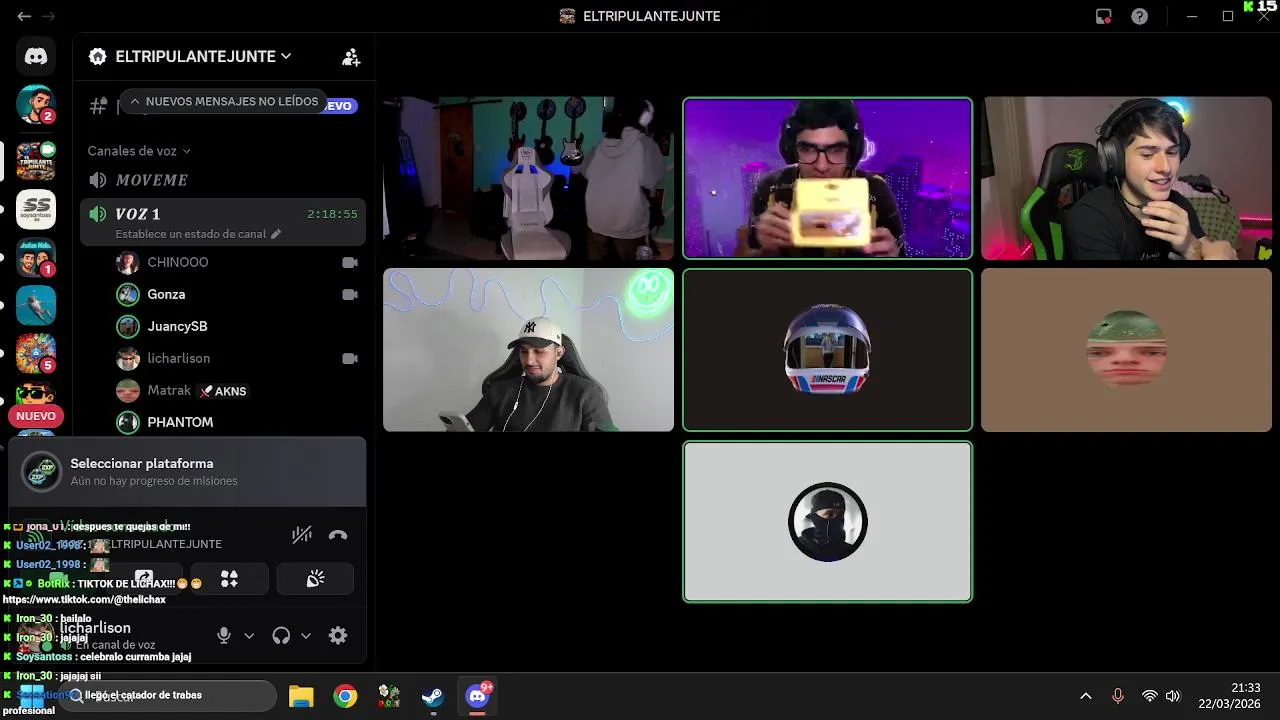Collapse the Canales de voz category

coord(139,151)
